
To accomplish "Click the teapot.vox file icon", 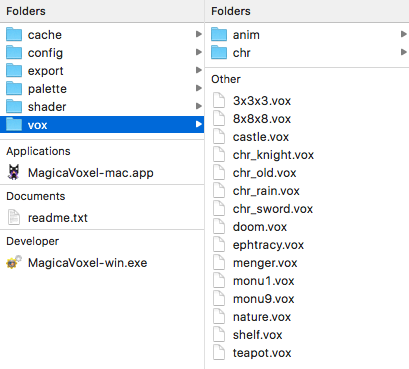I will coord(219,352).
